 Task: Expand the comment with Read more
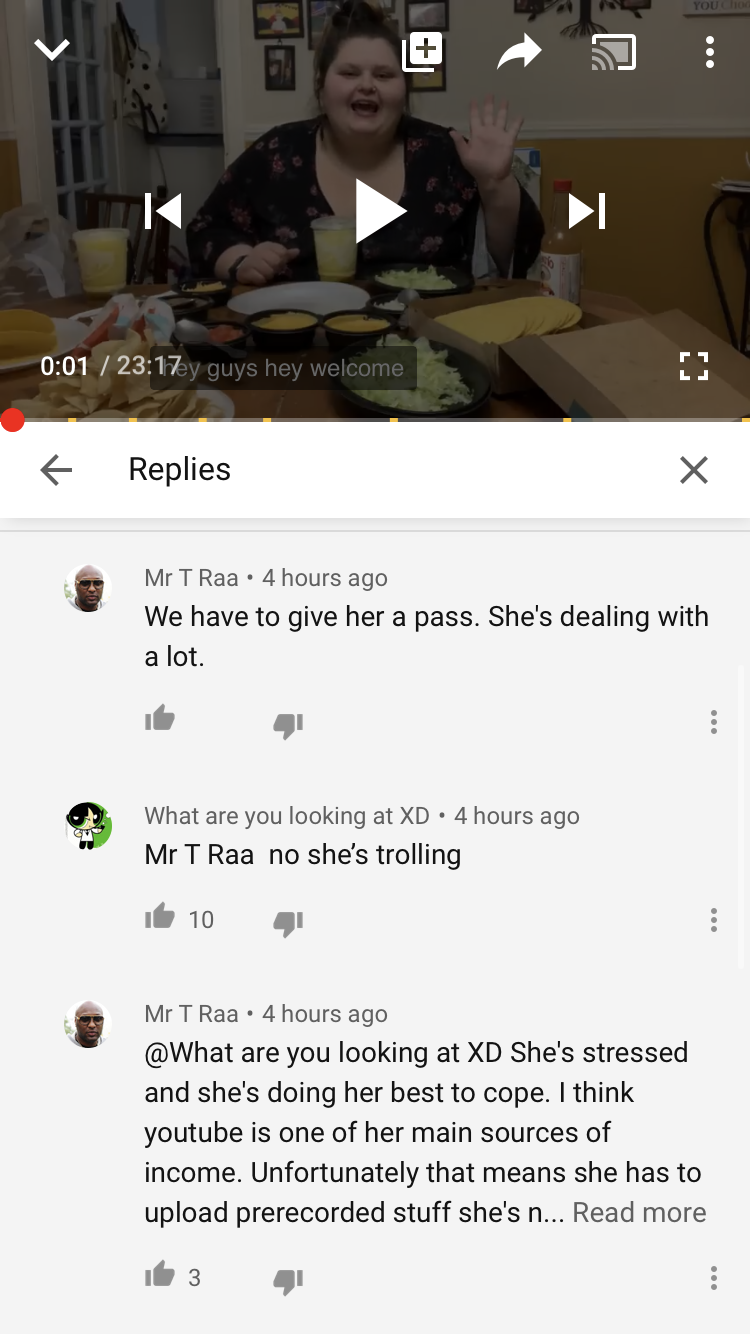click(639, 1213)
